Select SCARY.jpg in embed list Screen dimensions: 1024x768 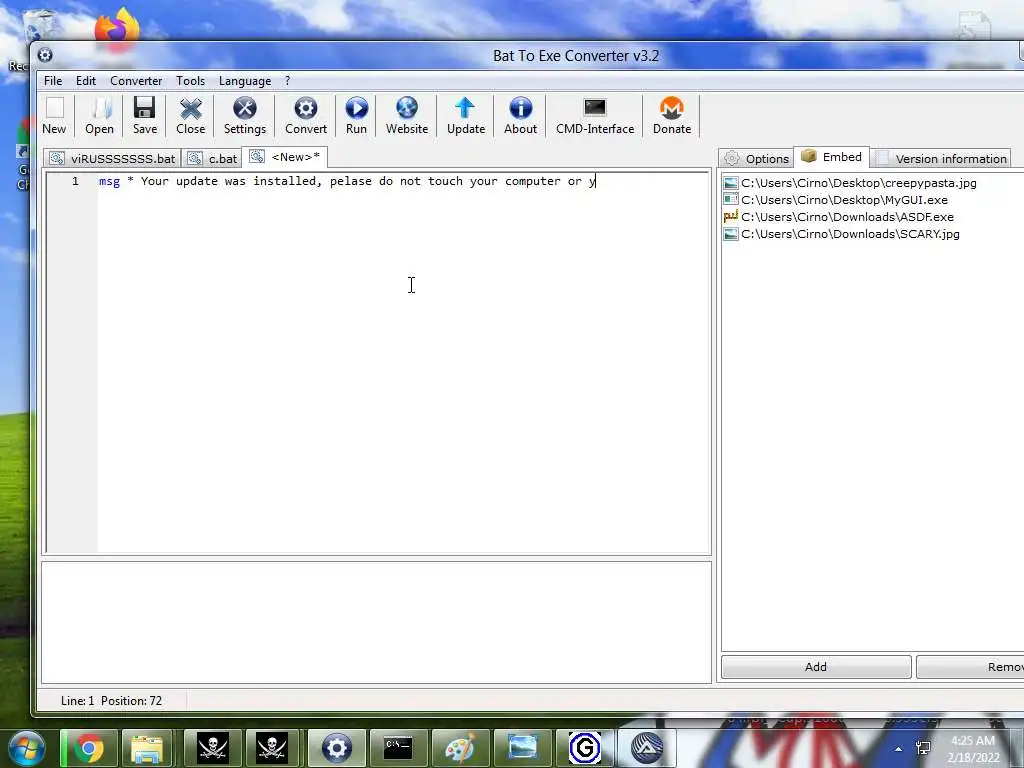pos(842,234)
